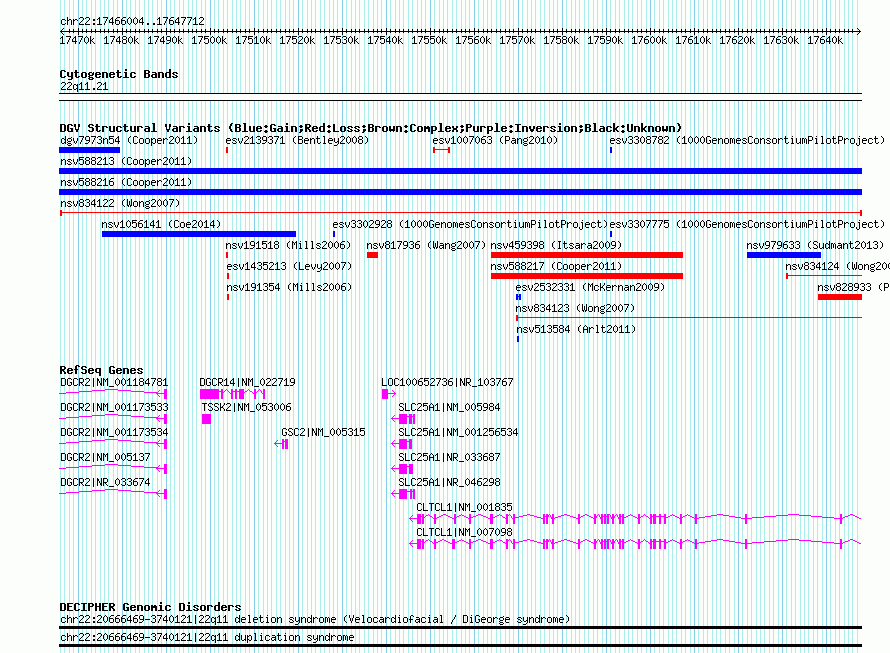This screenshot has width=890, height=653.
Task: Click the SLC25A1|NM_005984 gene glyph
Action: pos(404,419)
